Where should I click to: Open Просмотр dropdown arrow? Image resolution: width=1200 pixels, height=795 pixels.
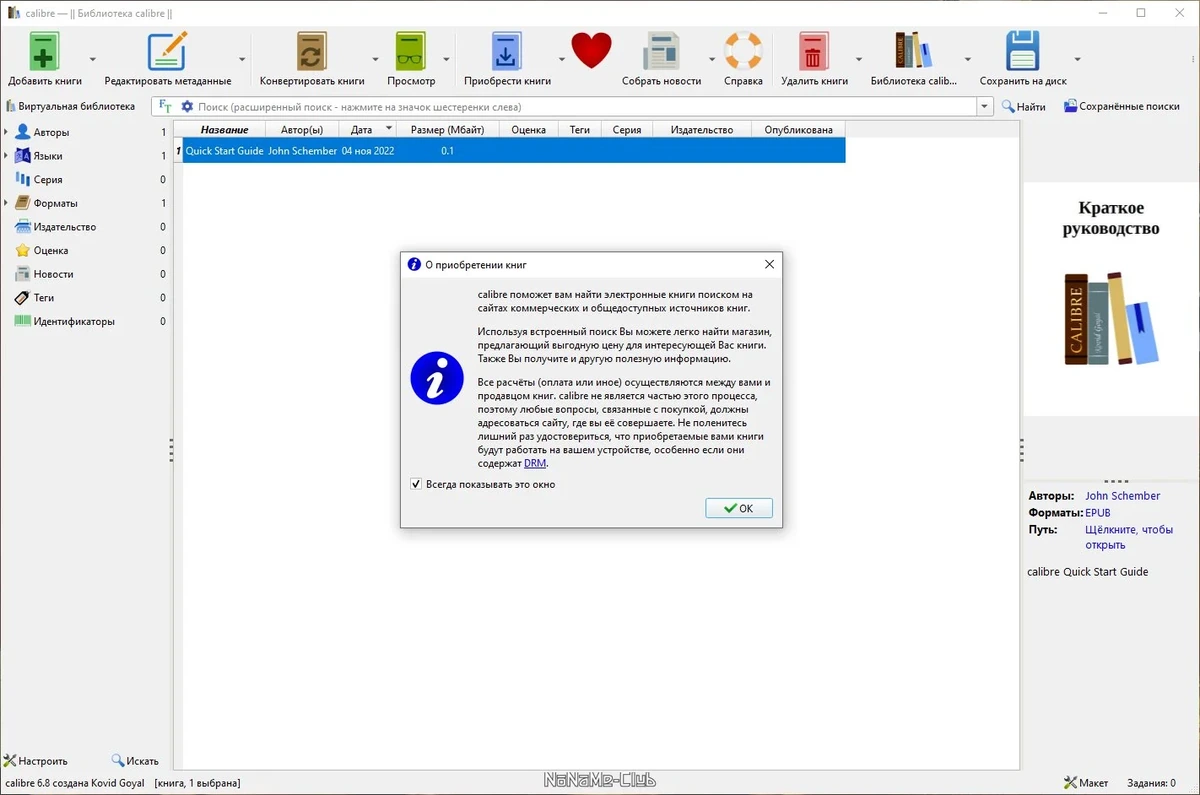point(447,59)
